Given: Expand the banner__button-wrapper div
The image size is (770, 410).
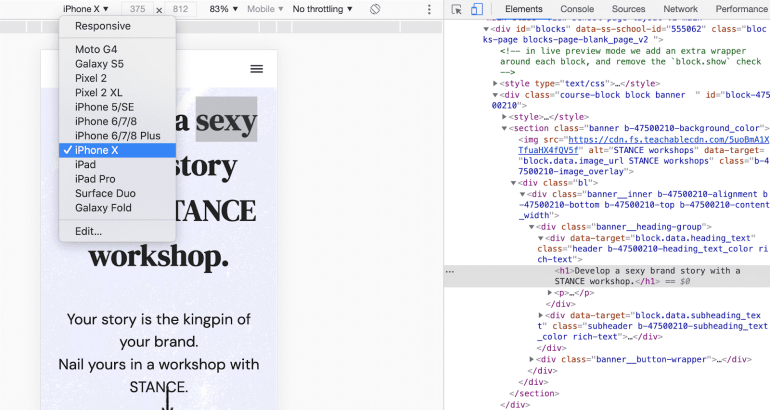Looking at the screenshot, I should (x=531, y=359).
